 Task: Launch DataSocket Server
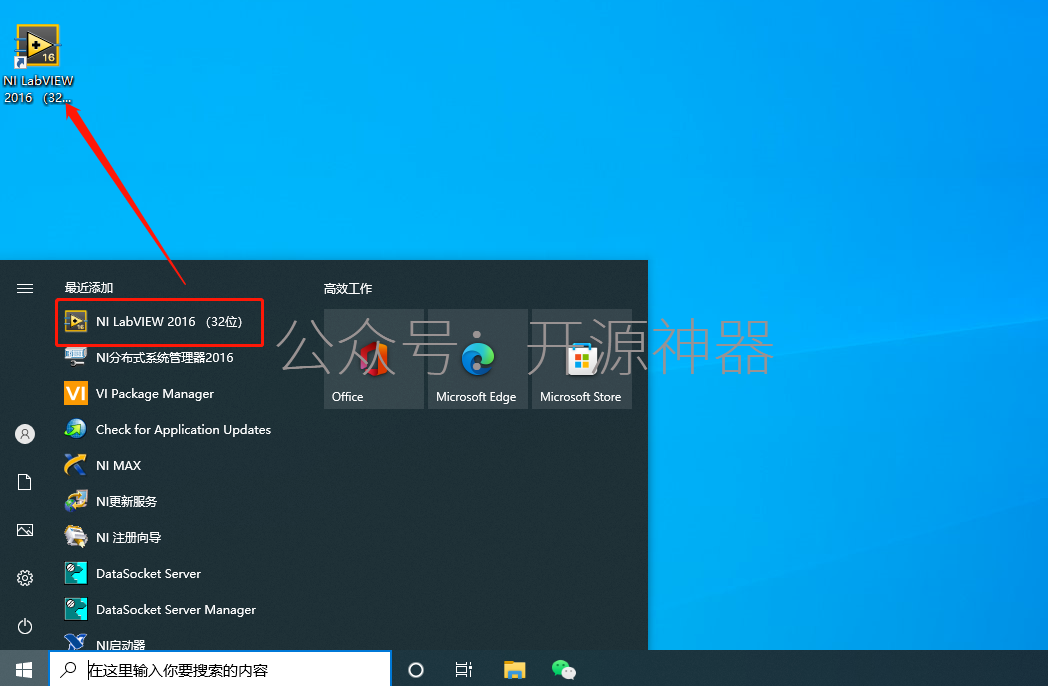[x=160, y=574]
